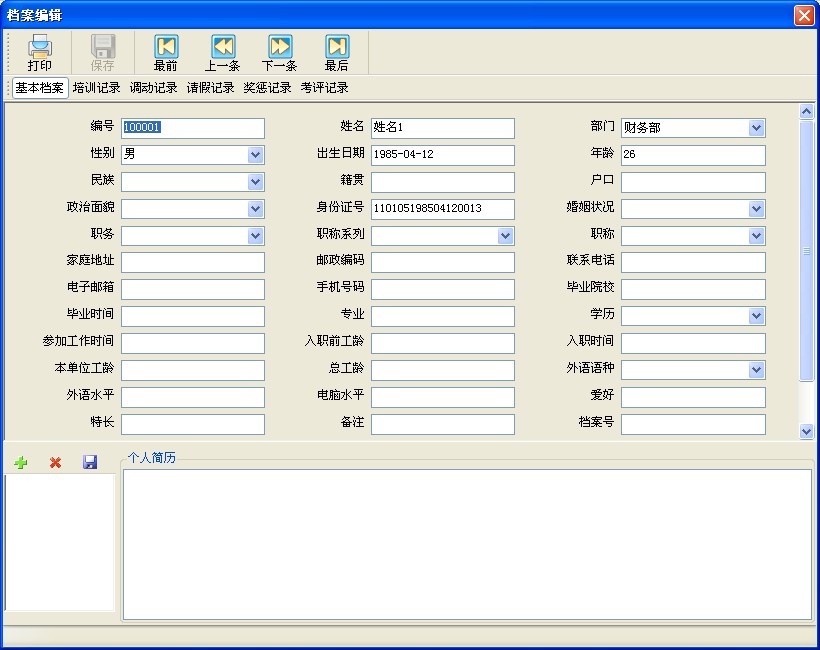Click the 出生日期 field showing 1985-04-12
The width and height of the screenshot is (820, 650).
click(443, 155)
